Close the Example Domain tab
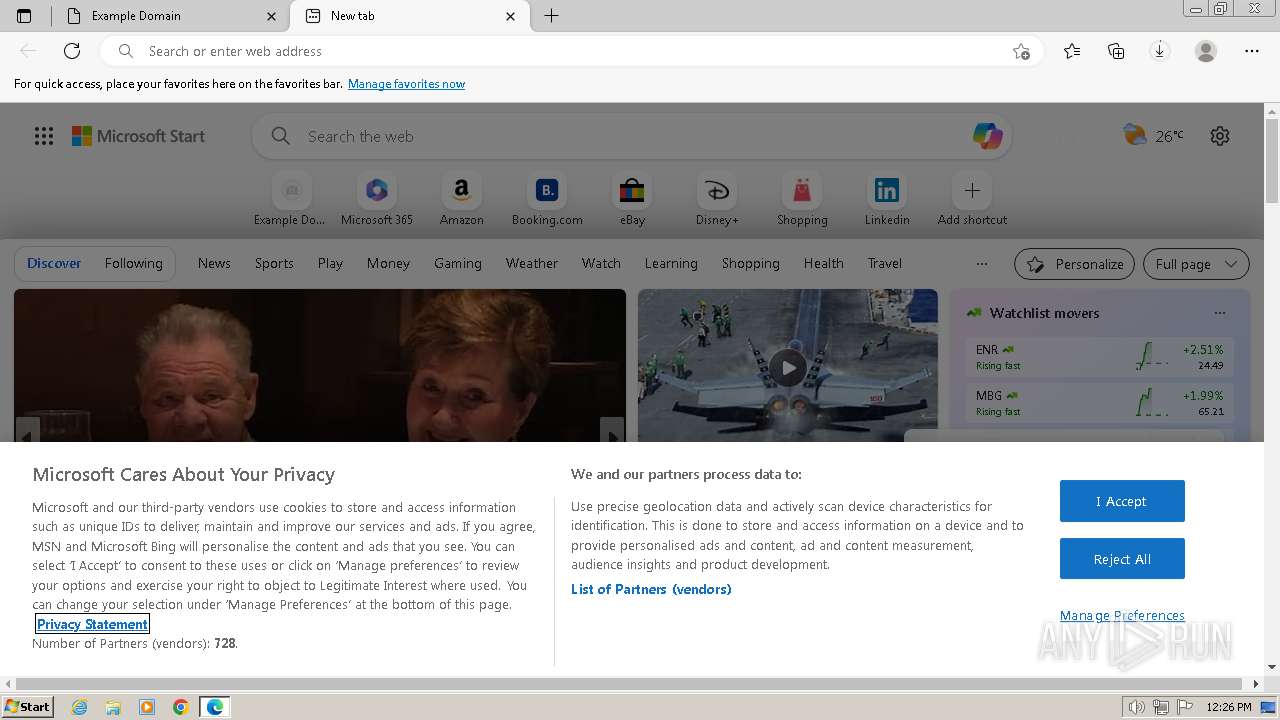 coord(272,16)
